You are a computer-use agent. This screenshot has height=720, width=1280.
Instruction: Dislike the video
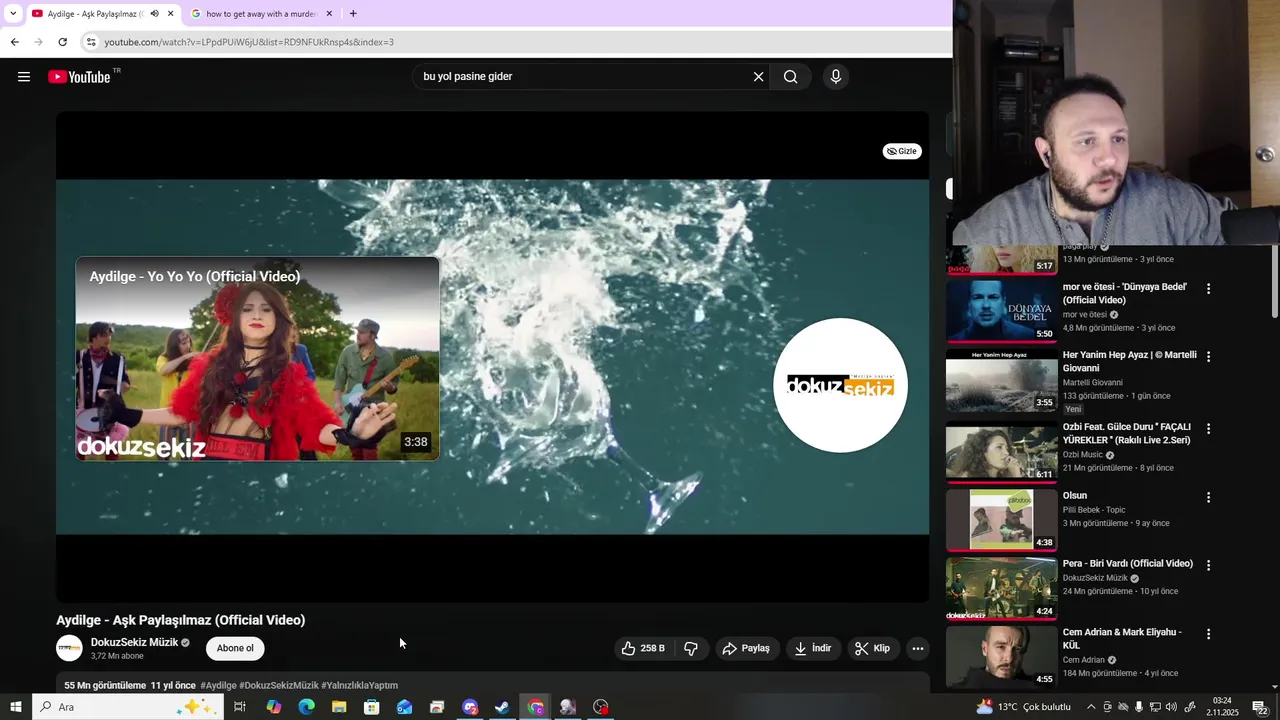(x=691, y=648)
